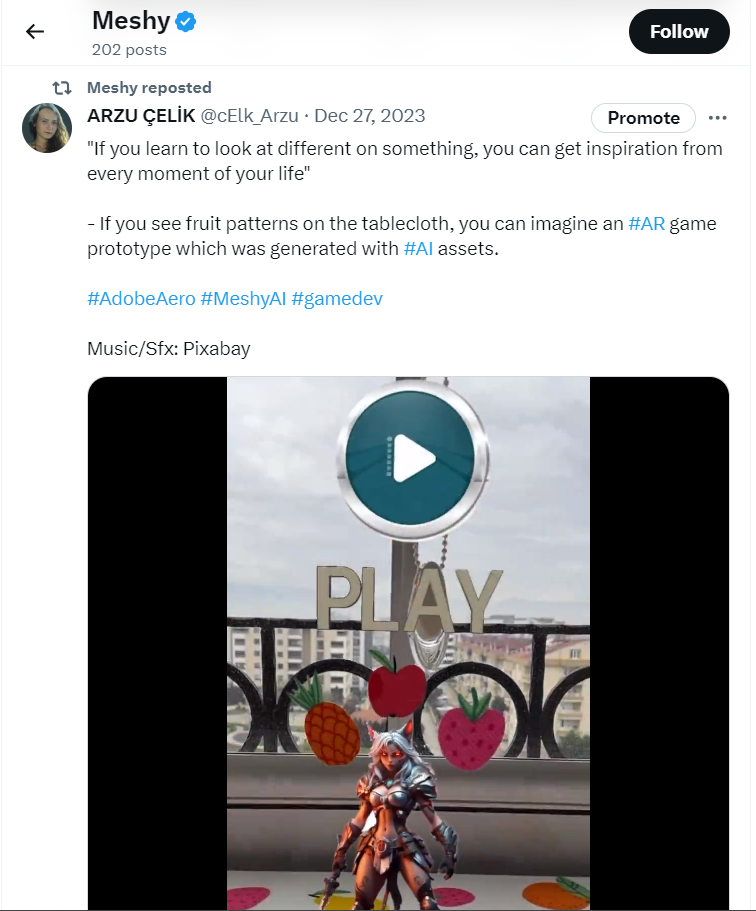This screenshot has width=756, height=911.
Task: Click the tweet text about fruit patterns
Action: [x=402, y=236]
